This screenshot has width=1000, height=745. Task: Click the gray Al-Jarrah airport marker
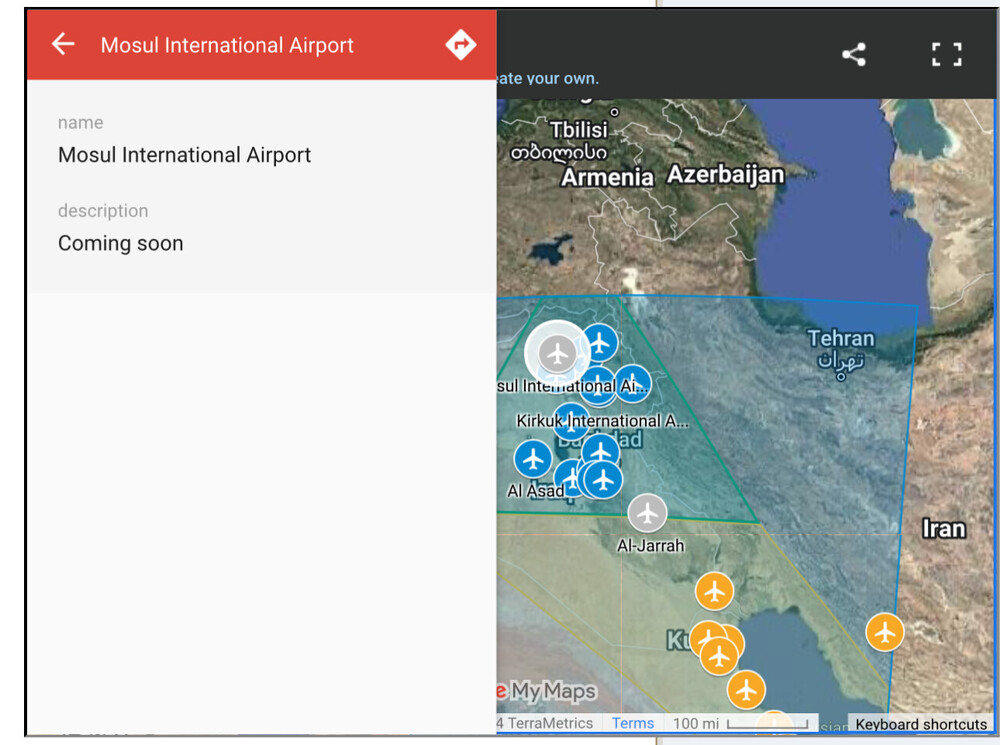click(647, 514)
